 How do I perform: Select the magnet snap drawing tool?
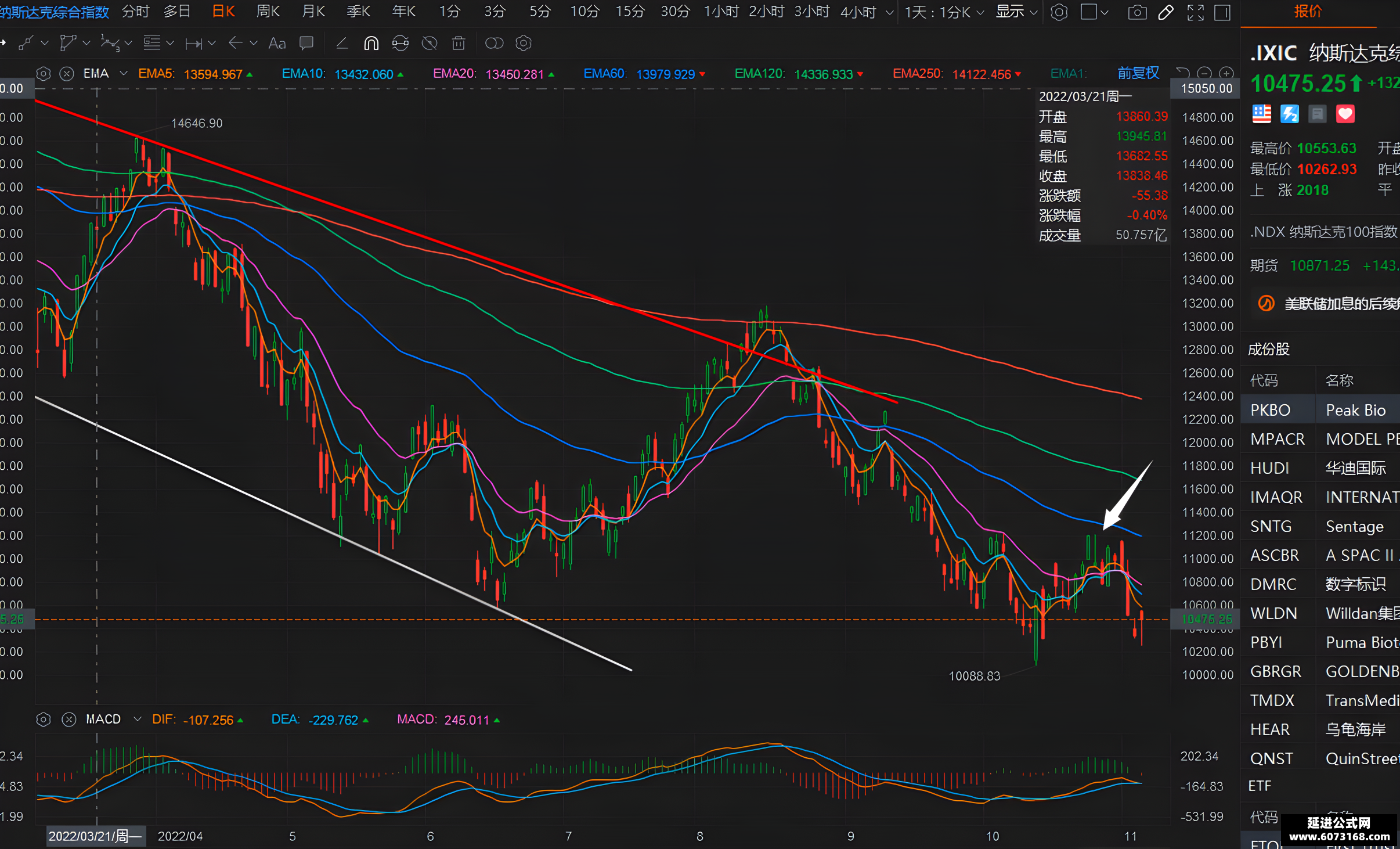click(371, 43)
